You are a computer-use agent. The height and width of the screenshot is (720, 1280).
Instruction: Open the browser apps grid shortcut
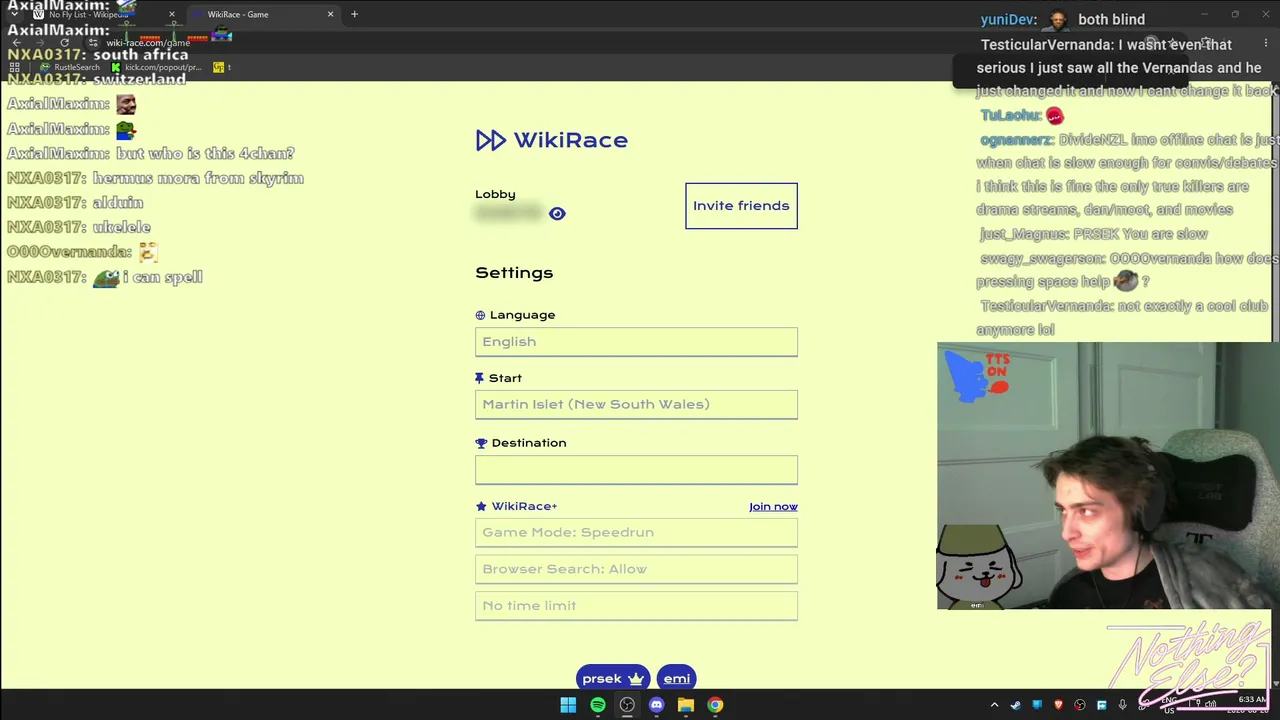click(14, 67)
